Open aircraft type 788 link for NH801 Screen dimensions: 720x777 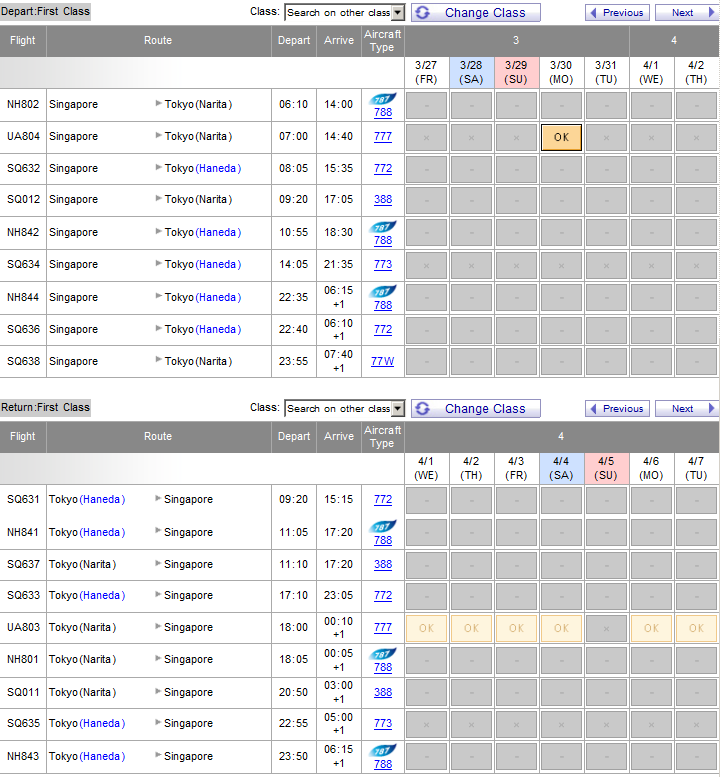pyautogui.click(x=383, y=667)
